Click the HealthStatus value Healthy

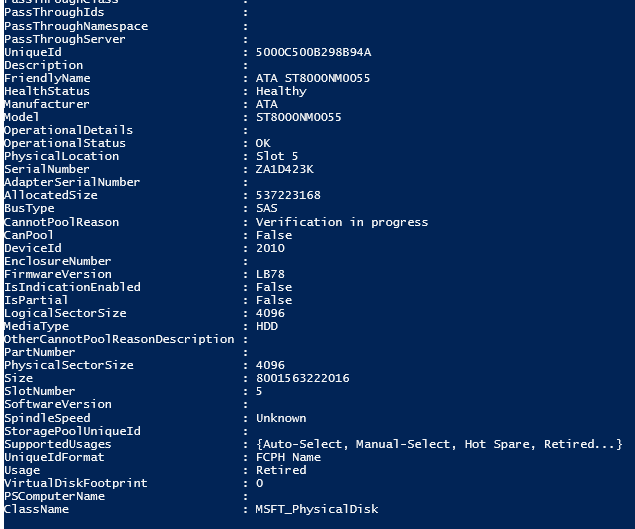pos(281,92)
